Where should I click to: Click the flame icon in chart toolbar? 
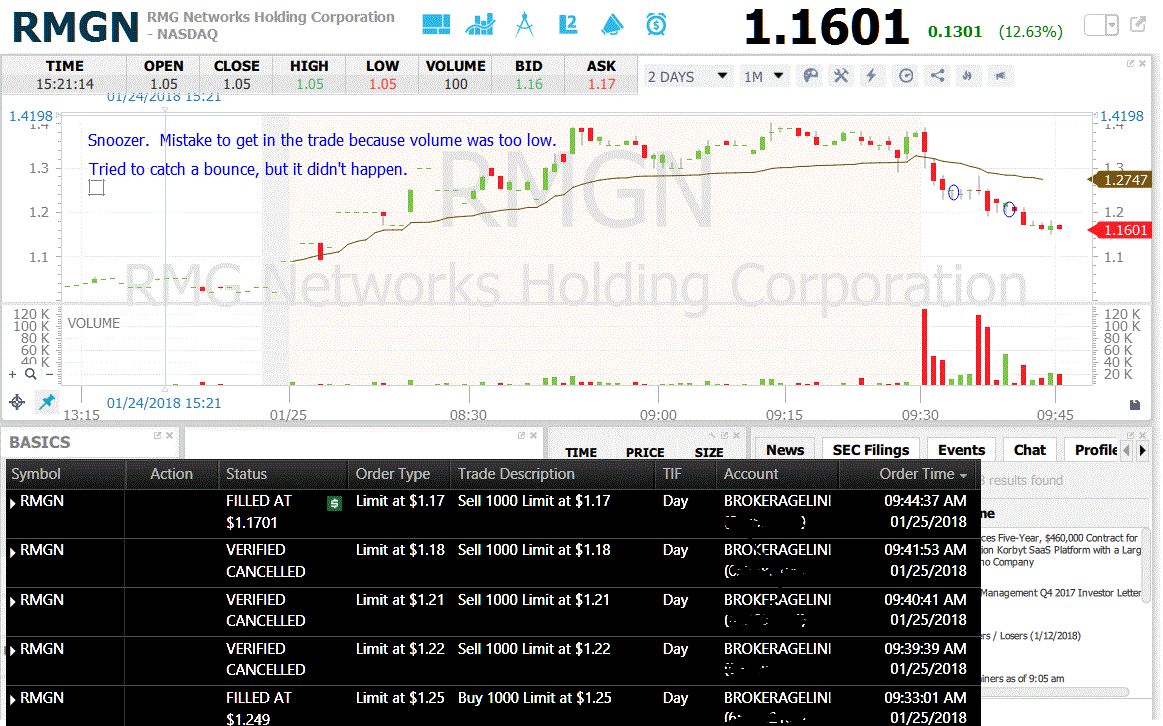pyautogui.click(x=967, y=76)
